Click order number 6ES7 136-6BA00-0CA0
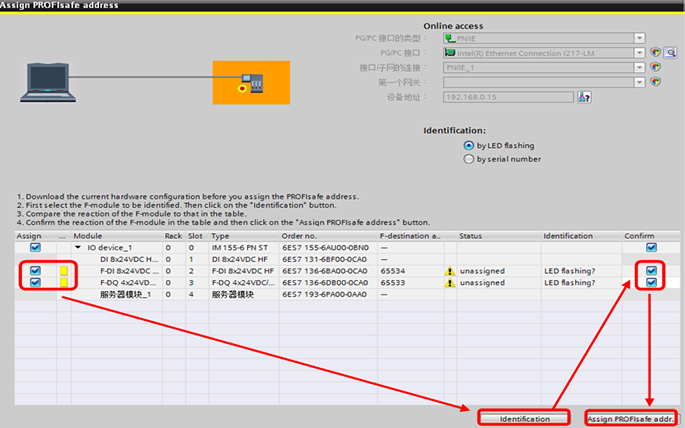 coord(325,271)
